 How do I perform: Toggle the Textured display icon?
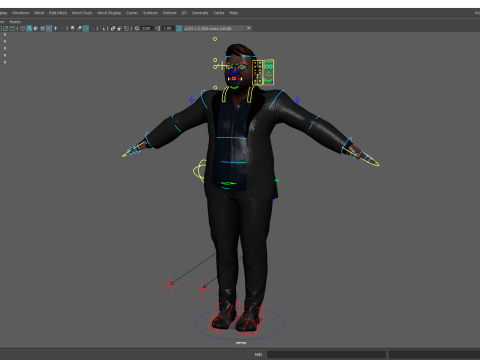(x=49, y=28)
